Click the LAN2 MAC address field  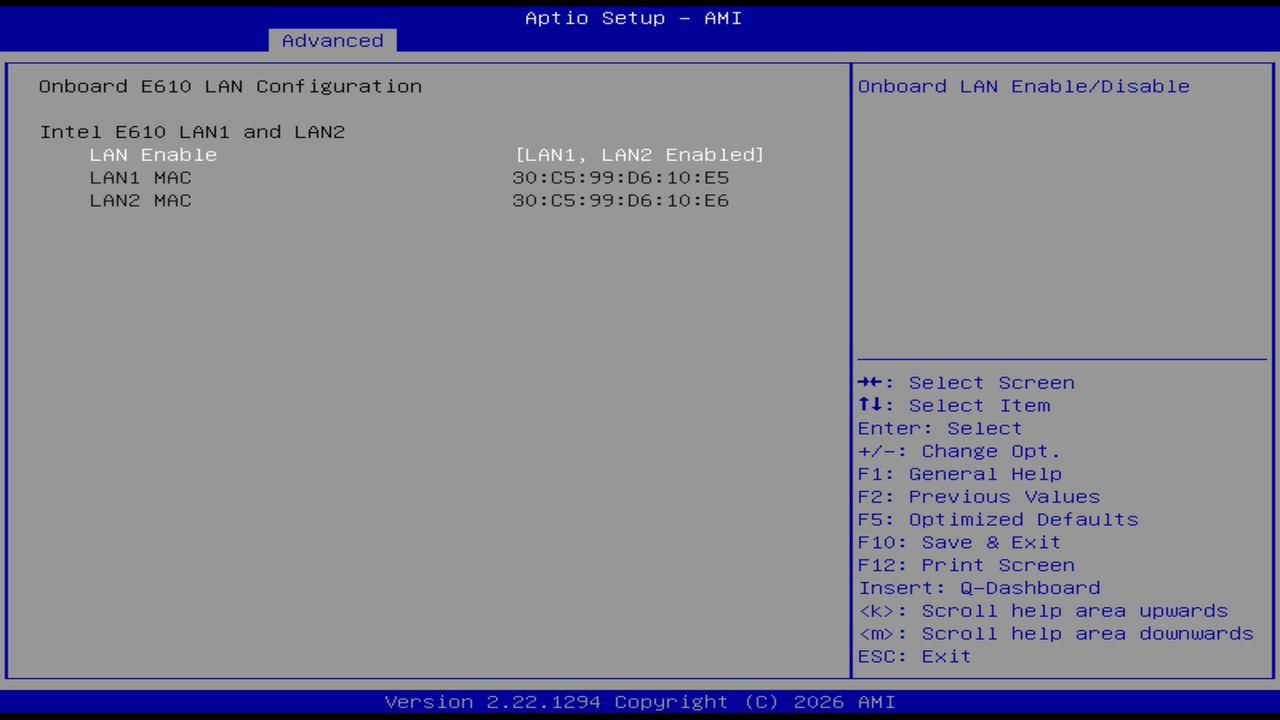[x=620, y=200]
